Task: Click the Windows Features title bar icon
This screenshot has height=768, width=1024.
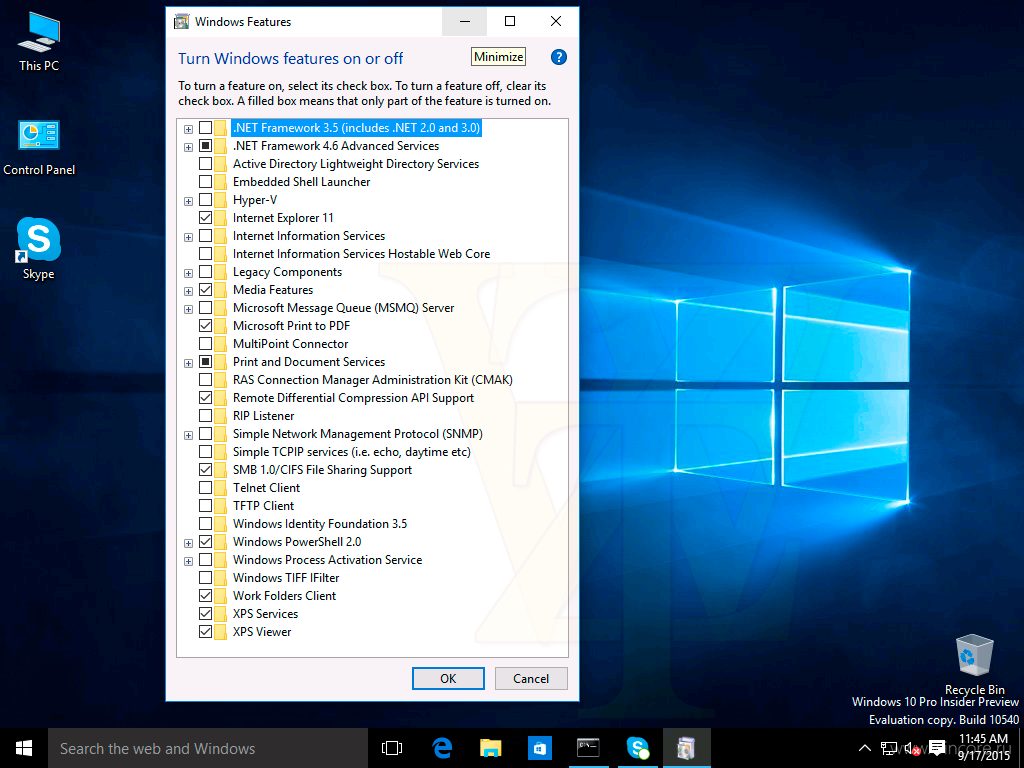Action: tap(181, 22)
